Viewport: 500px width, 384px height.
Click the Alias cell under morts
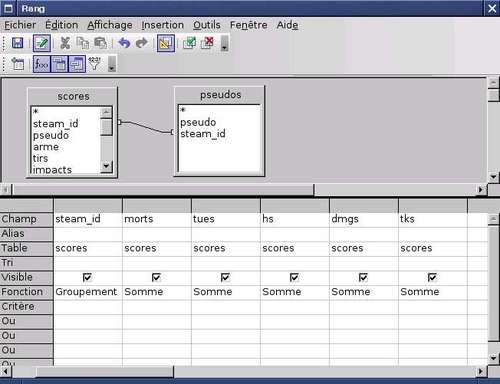click(157, 234)
